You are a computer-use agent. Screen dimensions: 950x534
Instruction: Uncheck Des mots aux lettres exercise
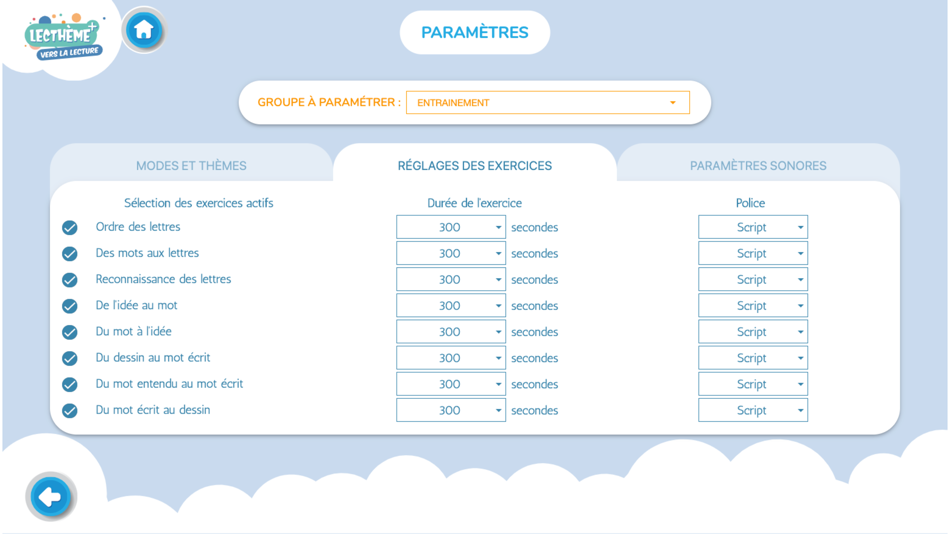click(x=70, y=253)
